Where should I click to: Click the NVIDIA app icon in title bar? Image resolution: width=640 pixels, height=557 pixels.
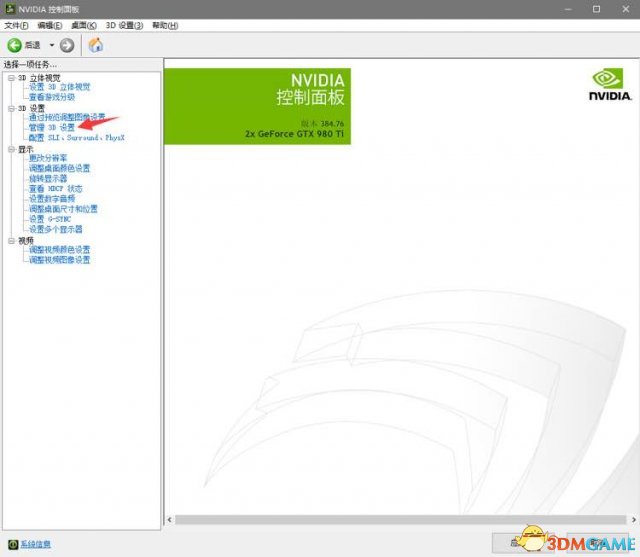[x=10, y=9]
